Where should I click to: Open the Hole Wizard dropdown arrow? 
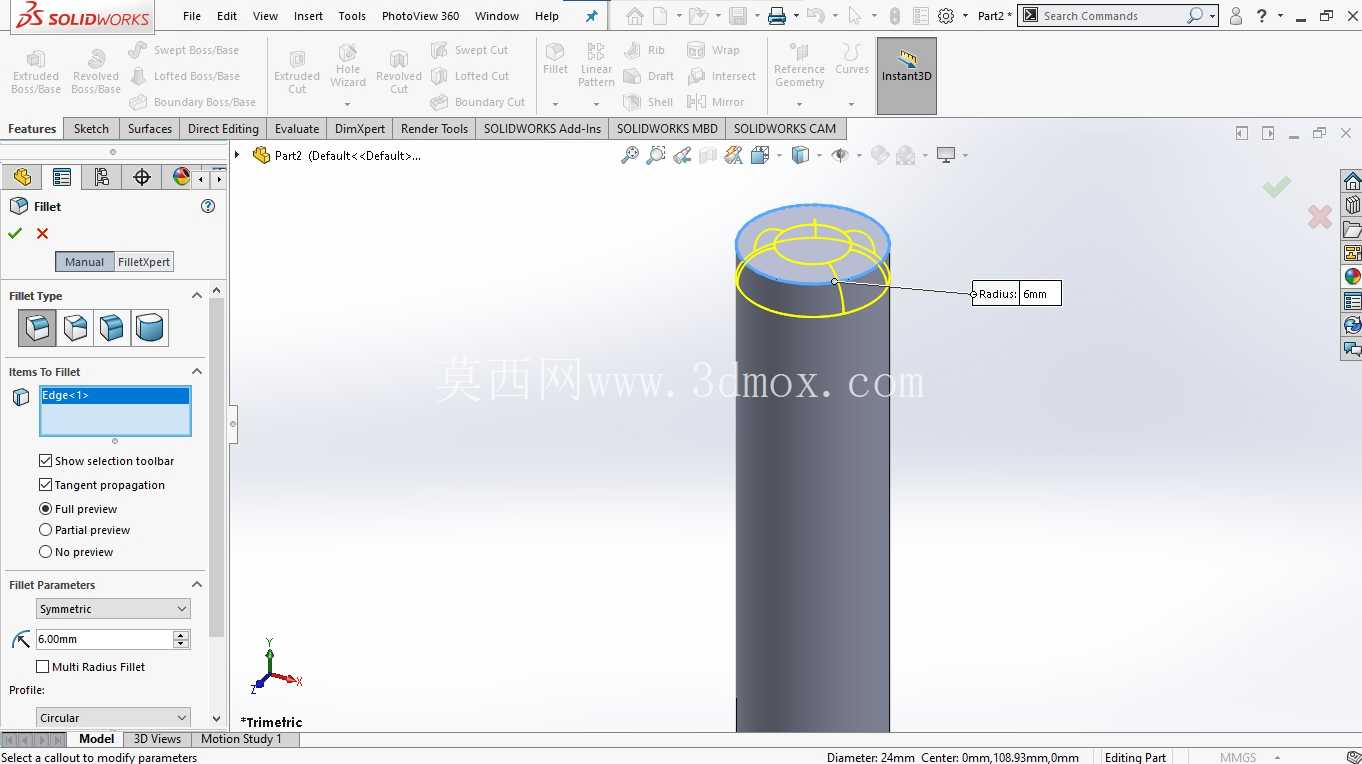pyautogui.click(x=348, y=104)
